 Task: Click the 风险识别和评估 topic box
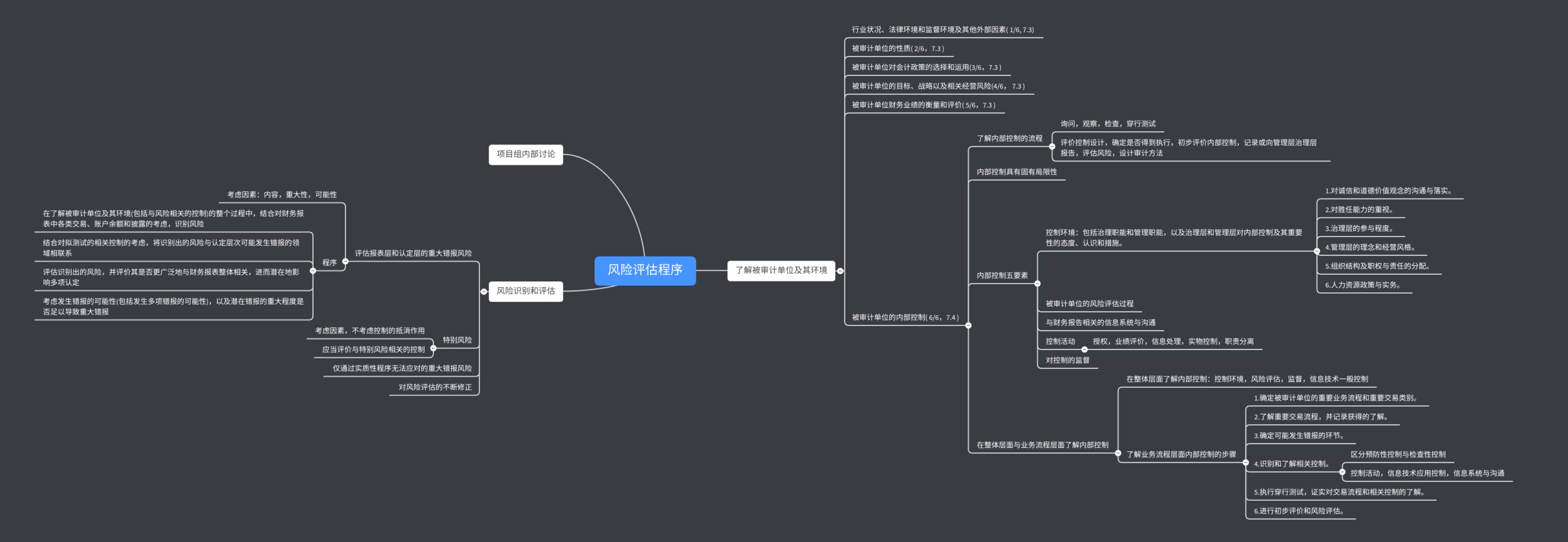pos(525,291)
